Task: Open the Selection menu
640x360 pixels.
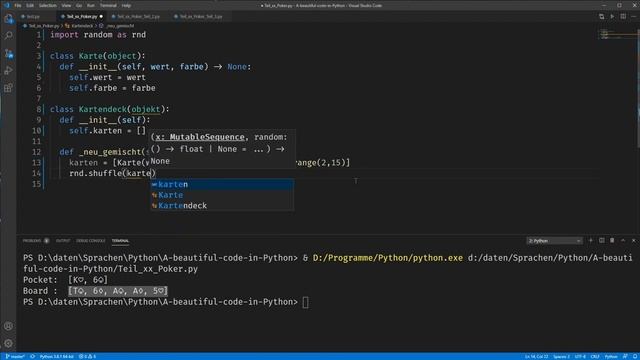Action: [x=48, y=5]
